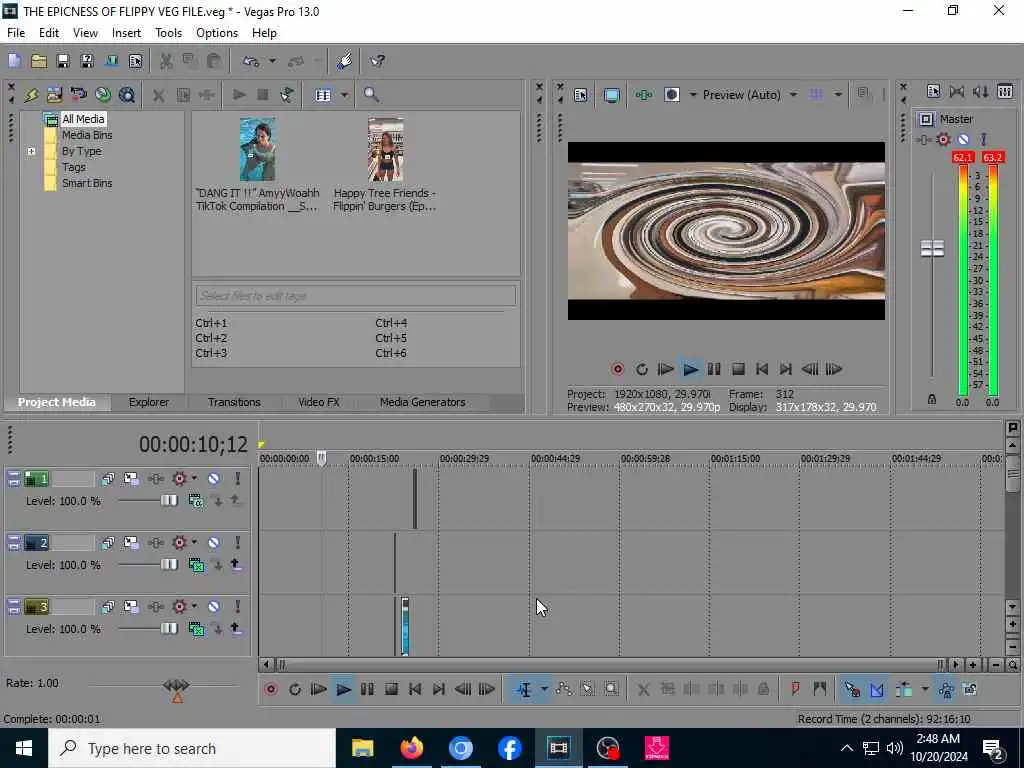Viewport: 1024px width, 768px height.
Task: Select the Media Bins folder
Action: point(87,135)
